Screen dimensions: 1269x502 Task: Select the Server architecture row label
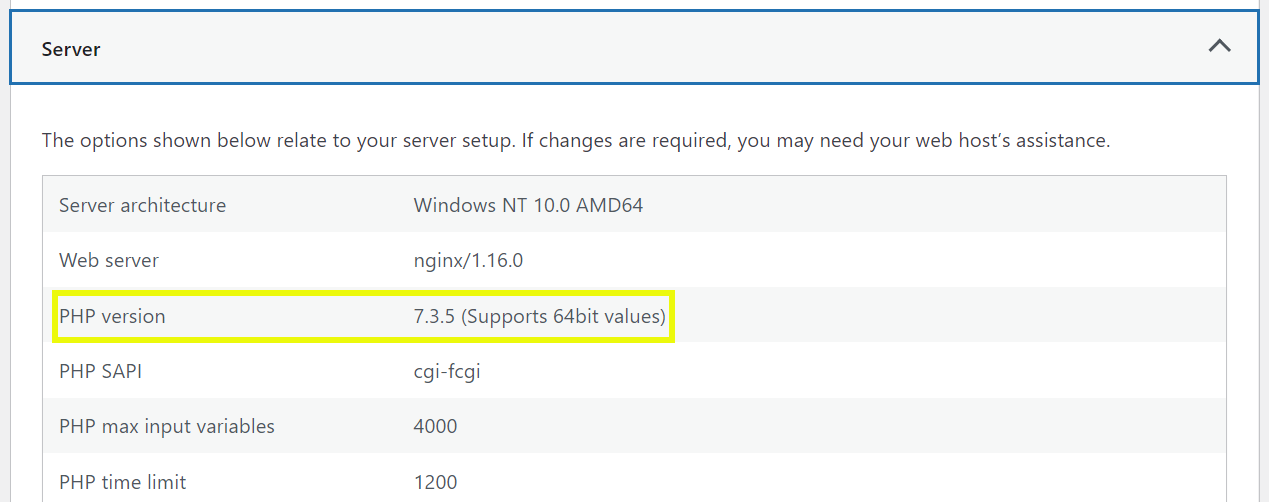(x=142, y=205)
